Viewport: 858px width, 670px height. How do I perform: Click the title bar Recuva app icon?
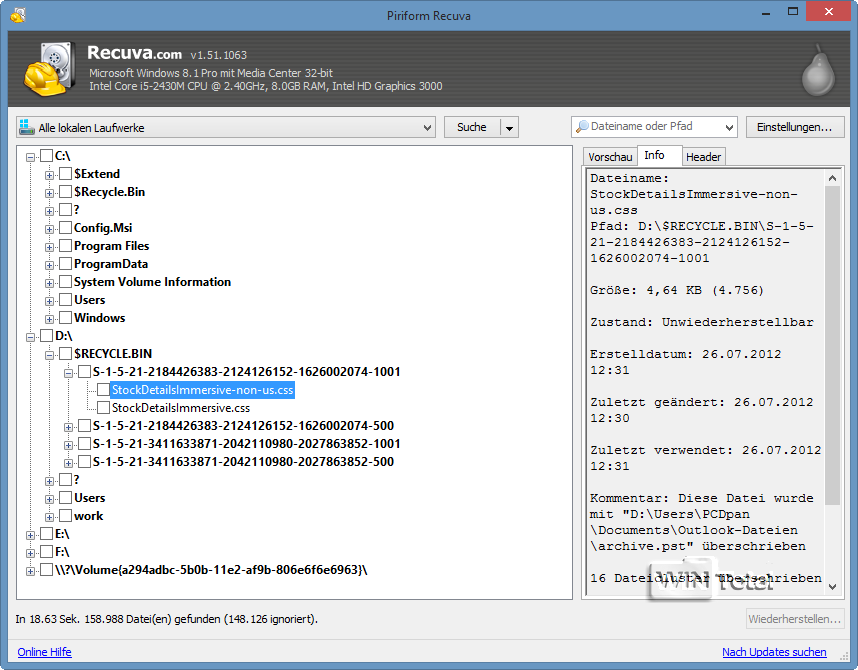pos(17,15)
